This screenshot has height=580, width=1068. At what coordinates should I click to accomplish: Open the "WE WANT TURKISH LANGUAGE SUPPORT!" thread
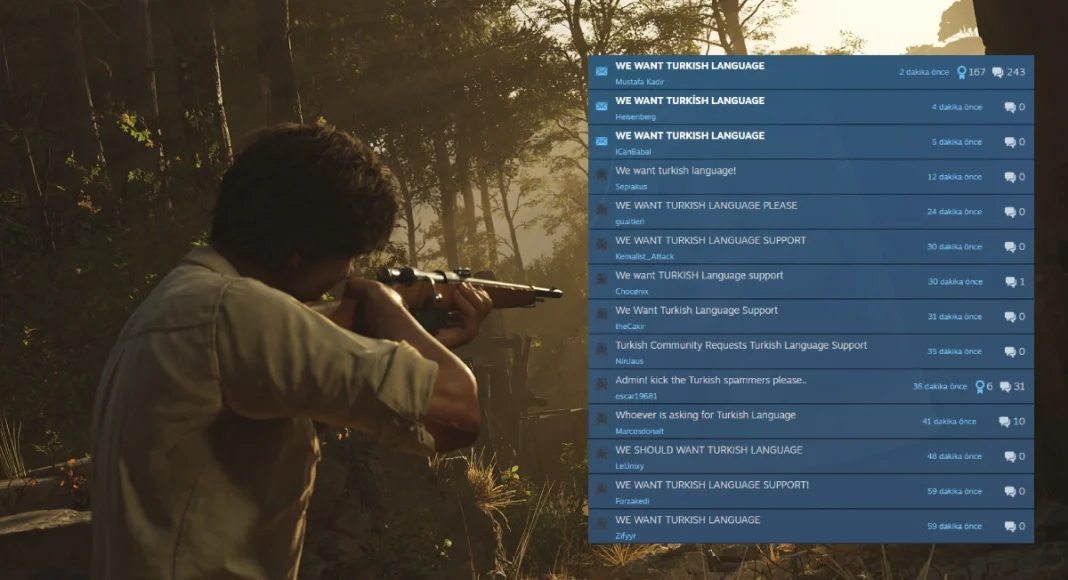click(712, 485)
